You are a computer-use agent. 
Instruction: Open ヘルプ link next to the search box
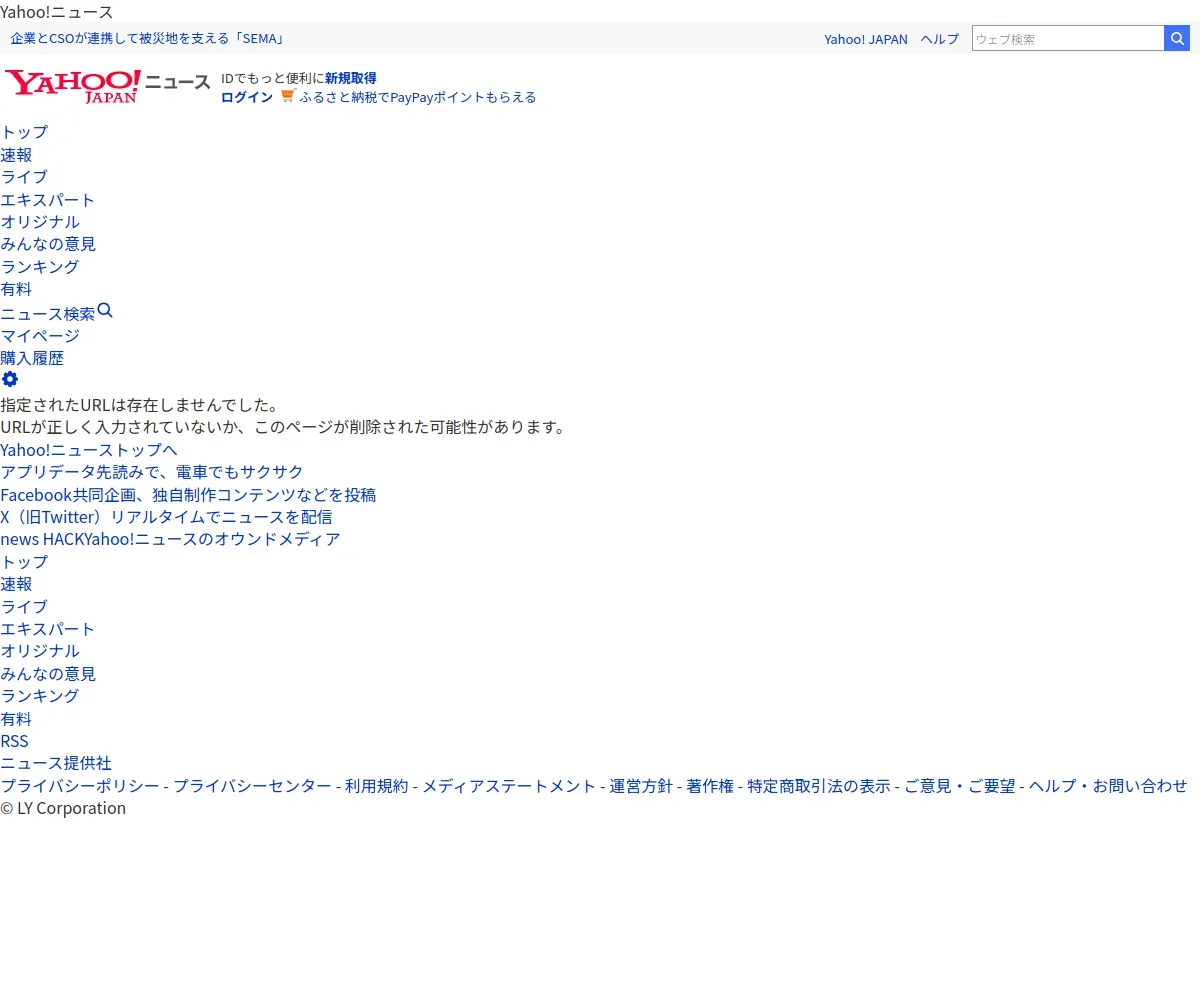pos(940,39)
